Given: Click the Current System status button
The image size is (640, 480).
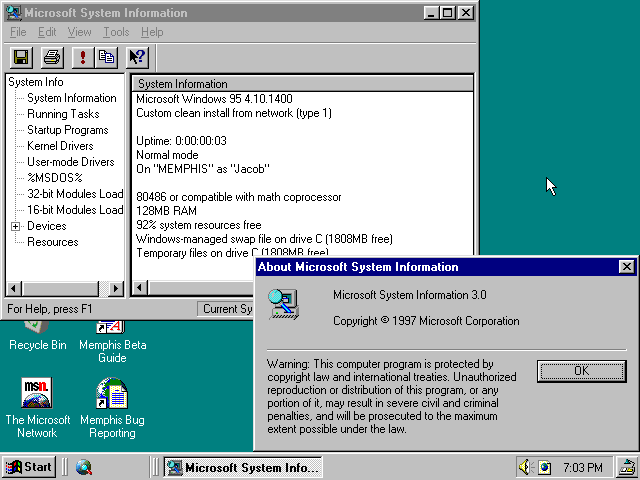Looking at the screenshot, I should coord(226,309).
